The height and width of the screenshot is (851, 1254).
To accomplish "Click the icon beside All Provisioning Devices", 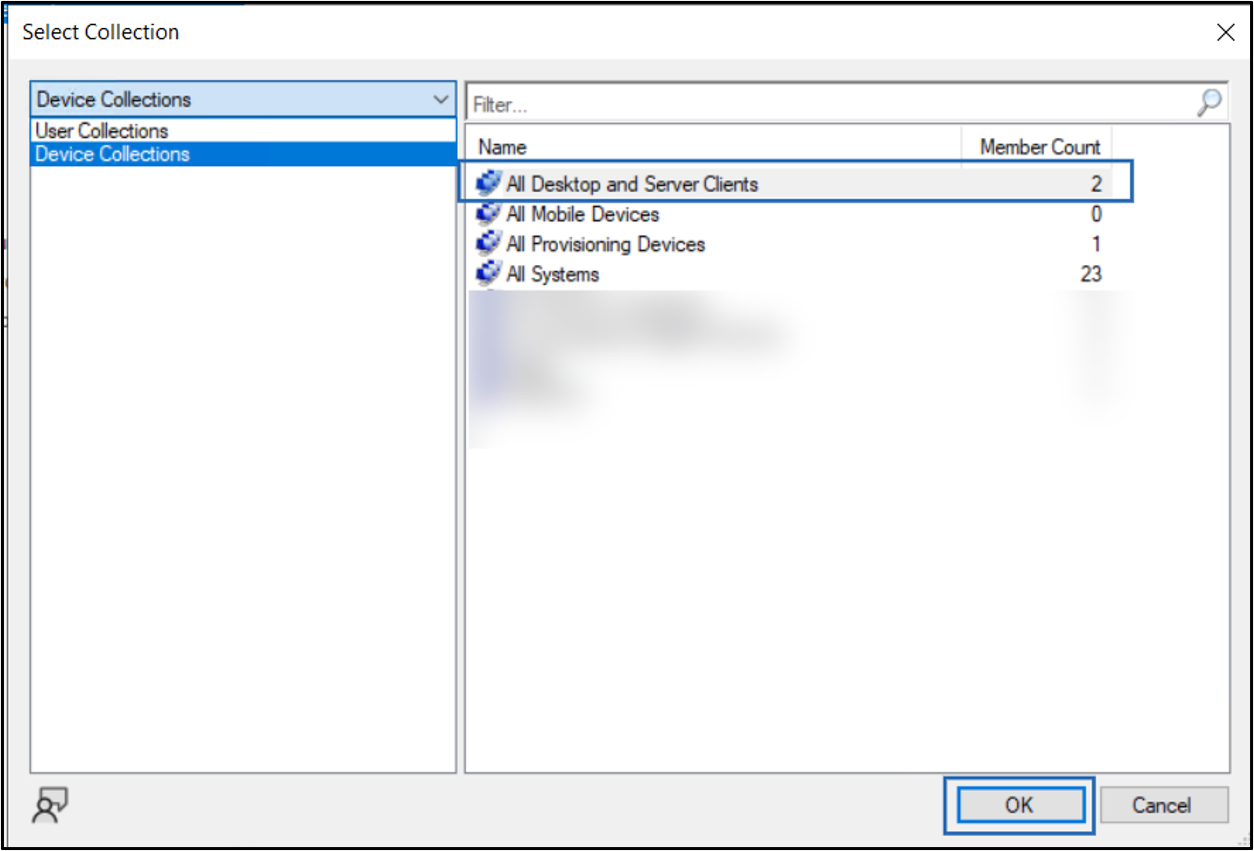I will [x=489, y=244].
